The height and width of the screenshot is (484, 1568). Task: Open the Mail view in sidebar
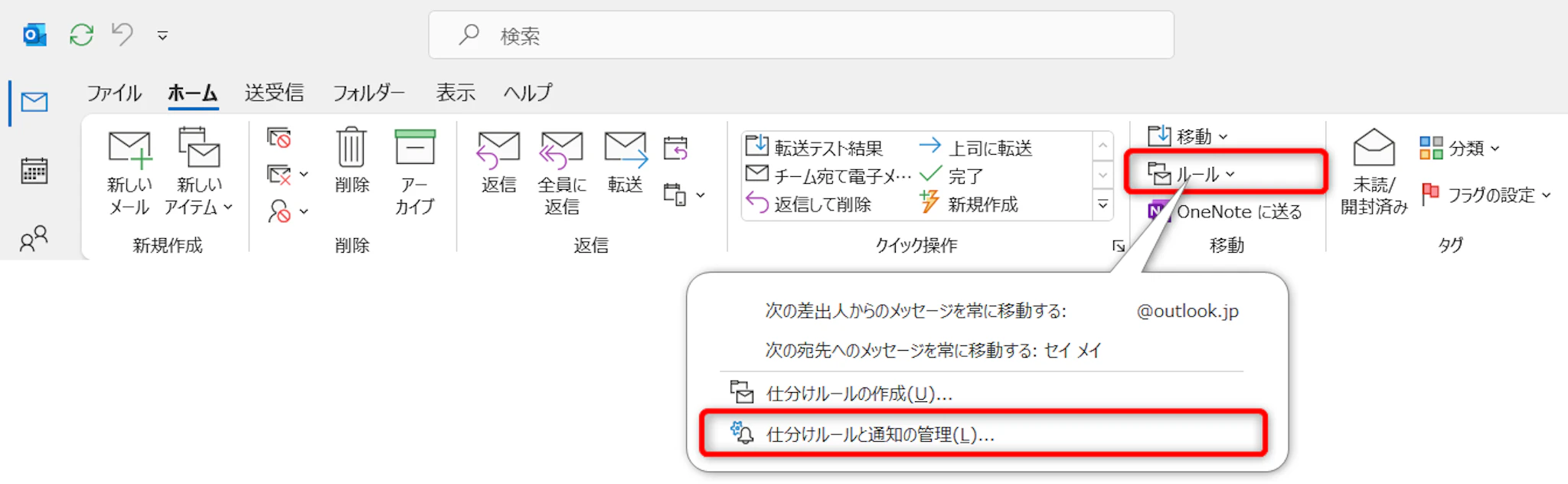click(34, 102)
